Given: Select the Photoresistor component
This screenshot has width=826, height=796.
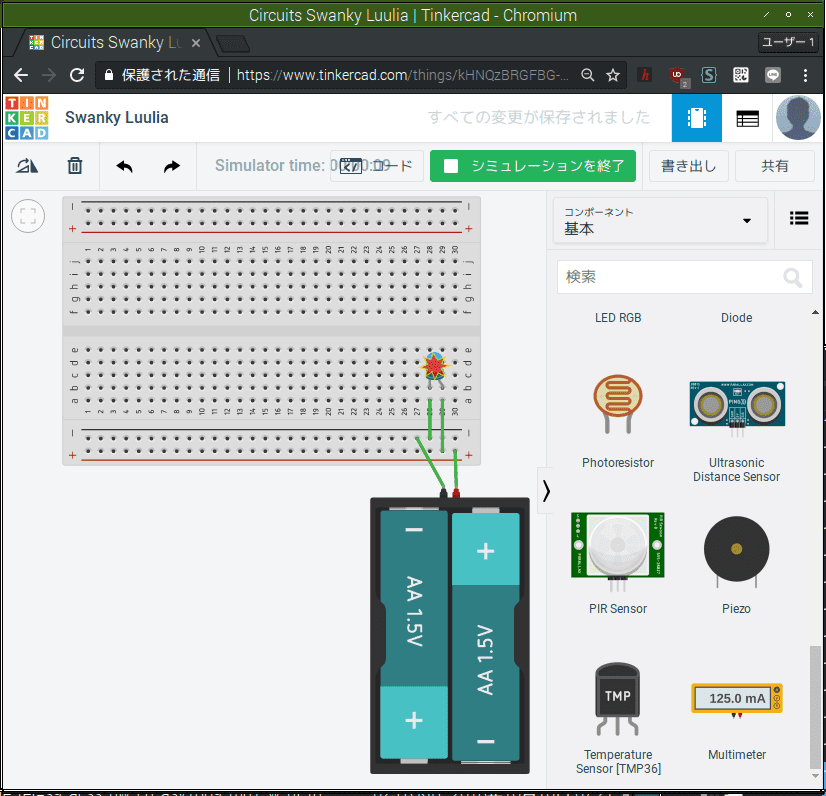Looking at the screenshot, I should click(617, 421).
